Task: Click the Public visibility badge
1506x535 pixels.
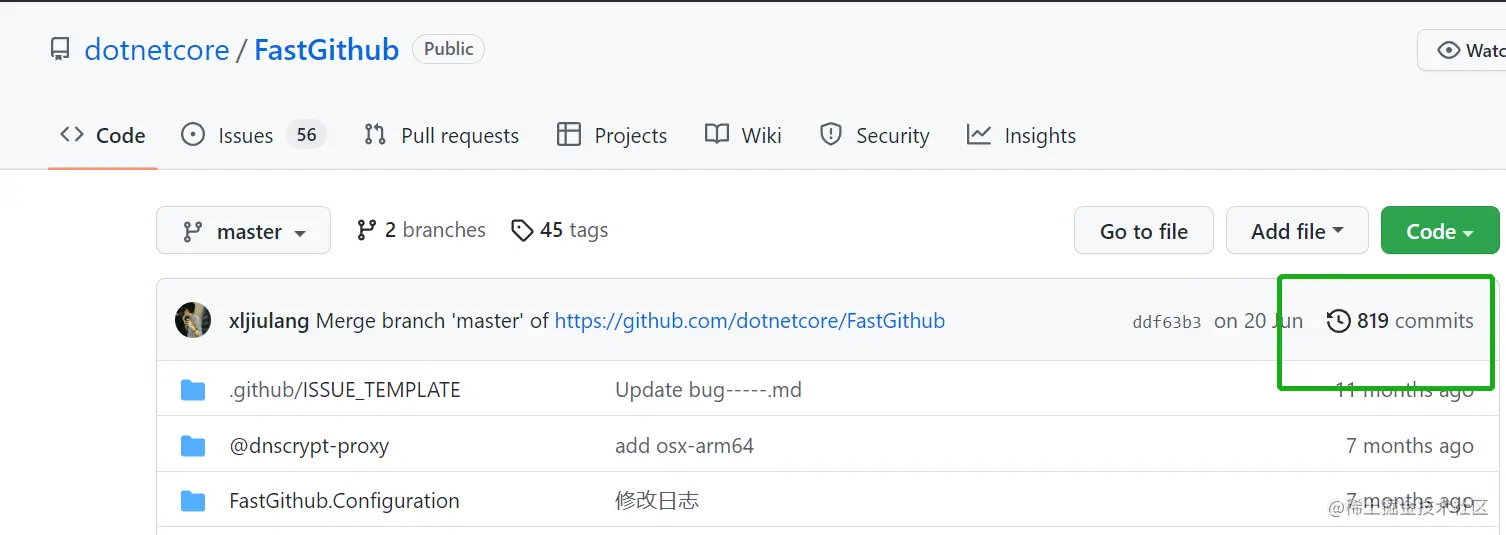Action: pos(448,49)
